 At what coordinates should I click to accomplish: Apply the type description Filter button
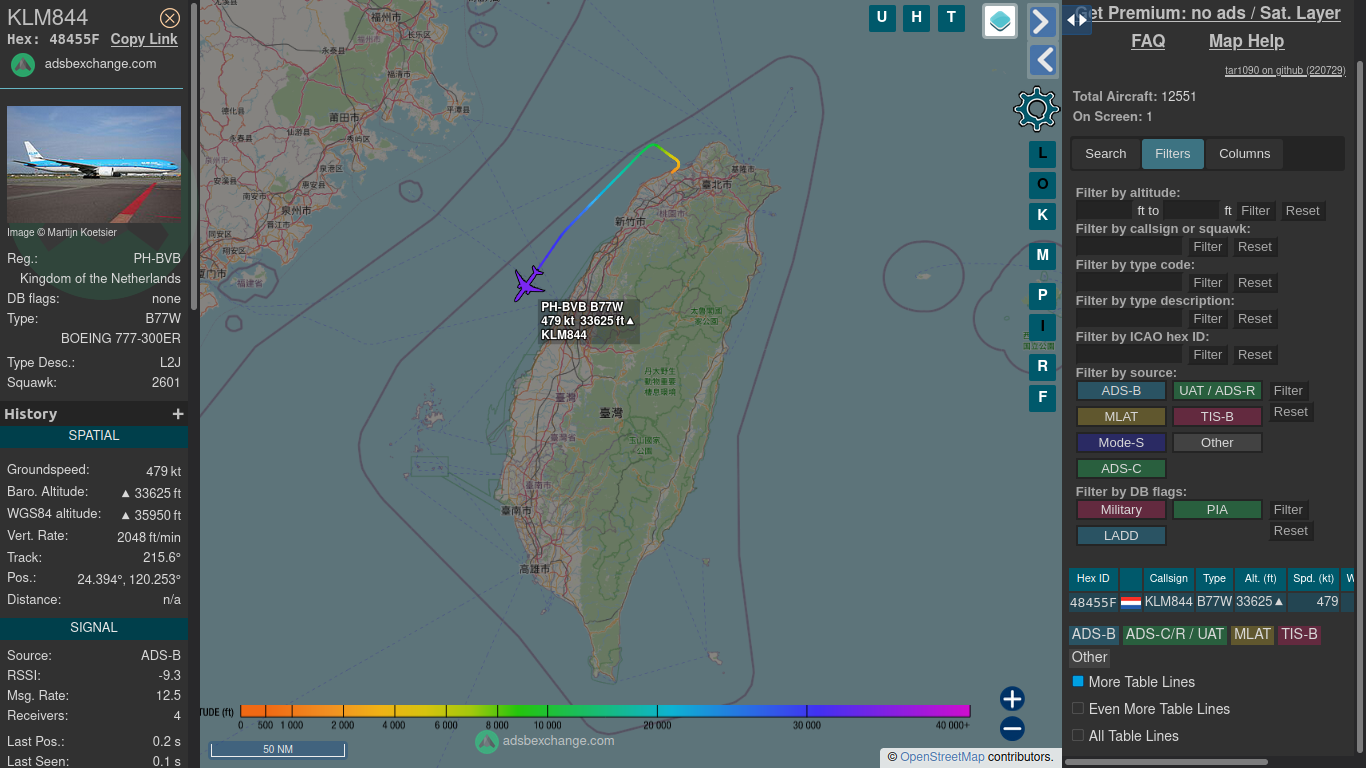(x=1207, y=319)
